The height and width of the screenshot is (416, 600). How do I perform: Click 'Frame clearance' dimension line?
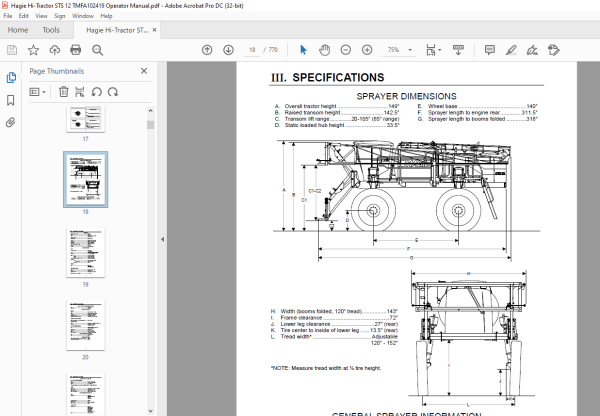pos(334,318)
